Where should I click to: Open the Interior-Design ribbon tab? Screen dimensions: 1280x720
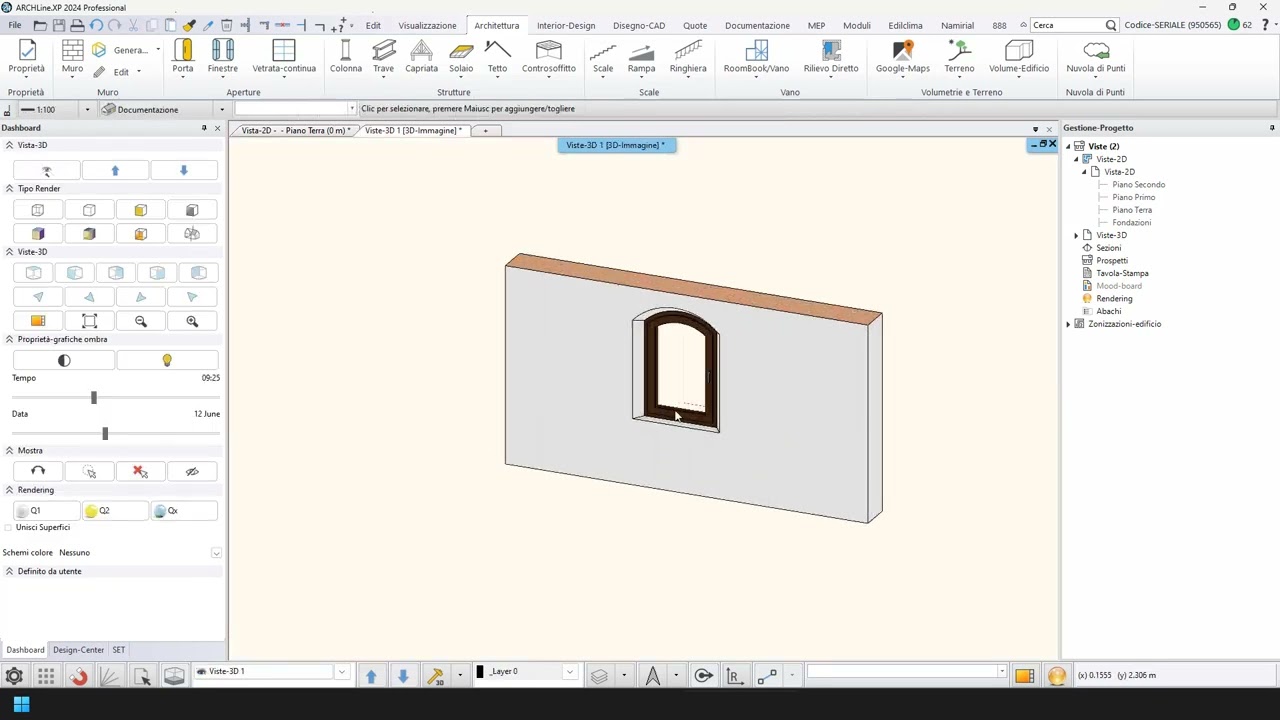[x=566, y=25]
